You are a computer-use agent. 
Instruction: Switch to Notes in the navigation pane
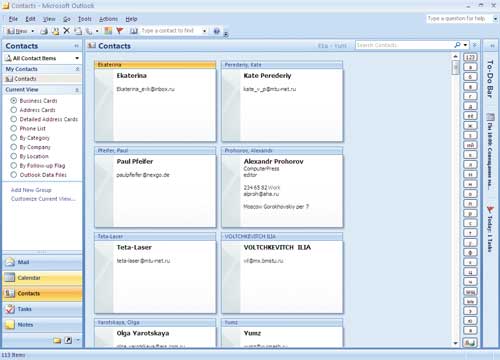click(x=42, y=324)
